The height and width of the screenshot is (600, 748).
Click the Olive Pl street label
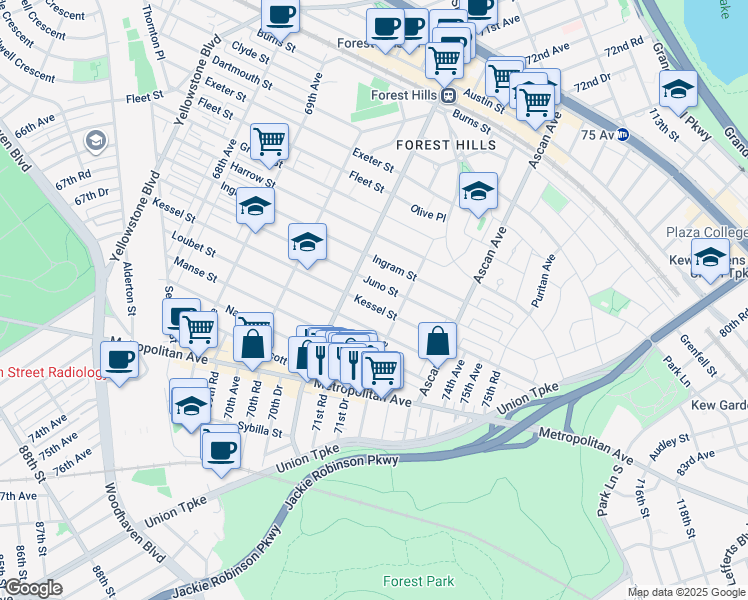[x=428, y=213]
